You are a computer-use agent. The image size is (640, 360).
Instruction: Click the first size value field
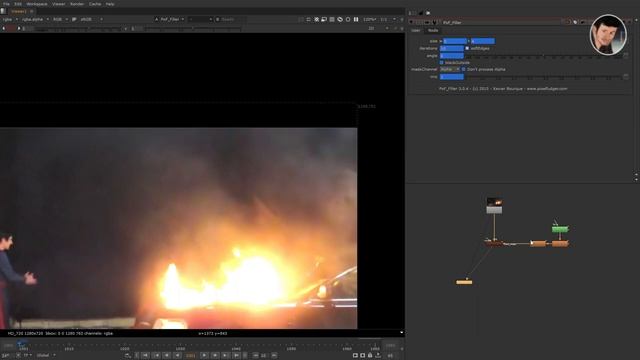[455, 41]
